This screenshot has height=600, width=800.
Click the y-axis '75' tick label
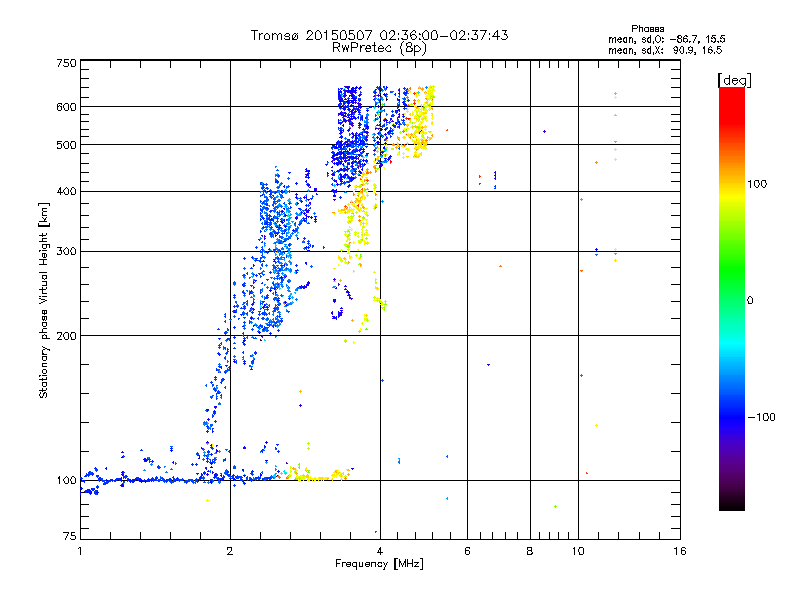[x=70, y=536]
